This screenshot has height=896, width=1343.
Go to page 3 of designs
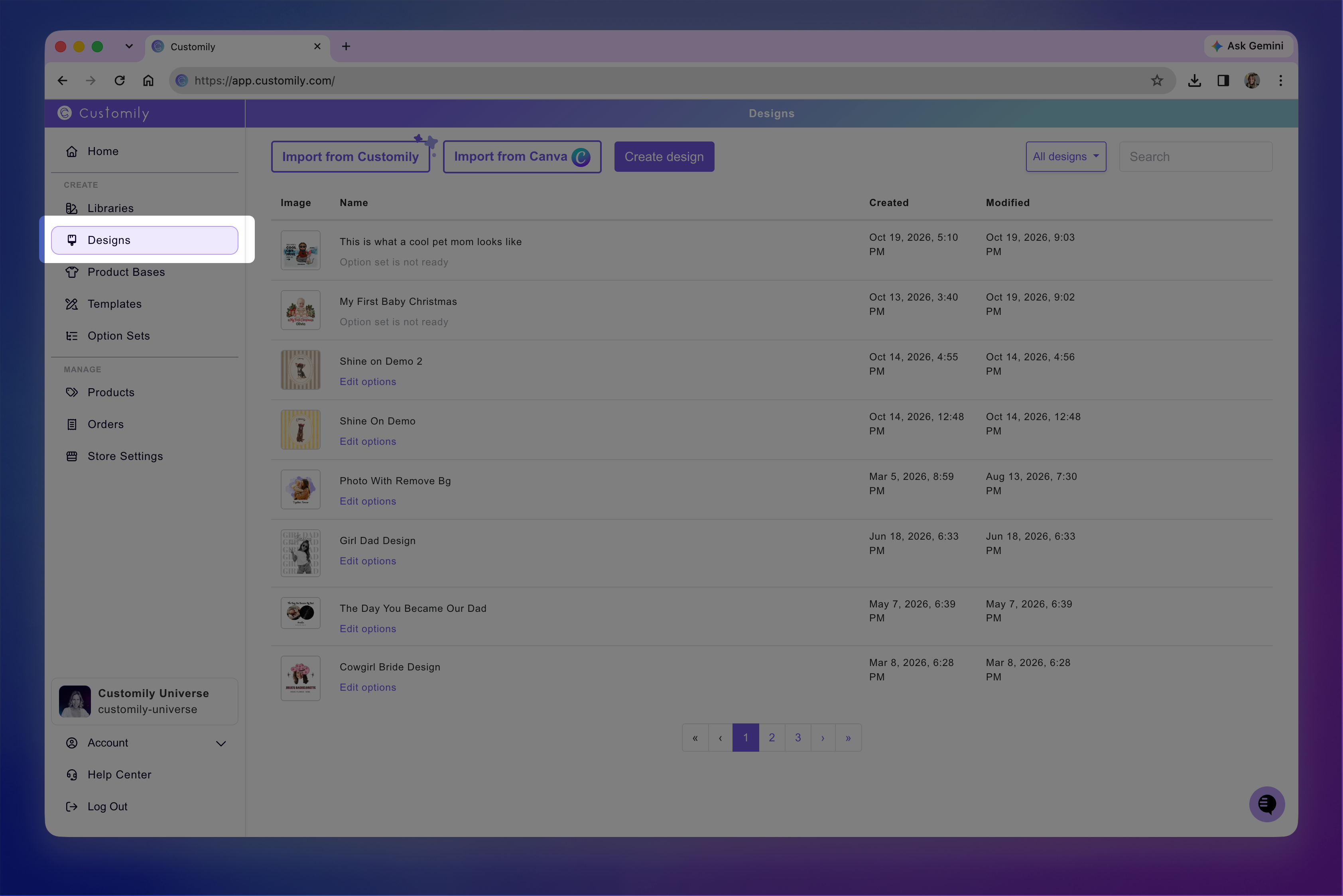798,738
